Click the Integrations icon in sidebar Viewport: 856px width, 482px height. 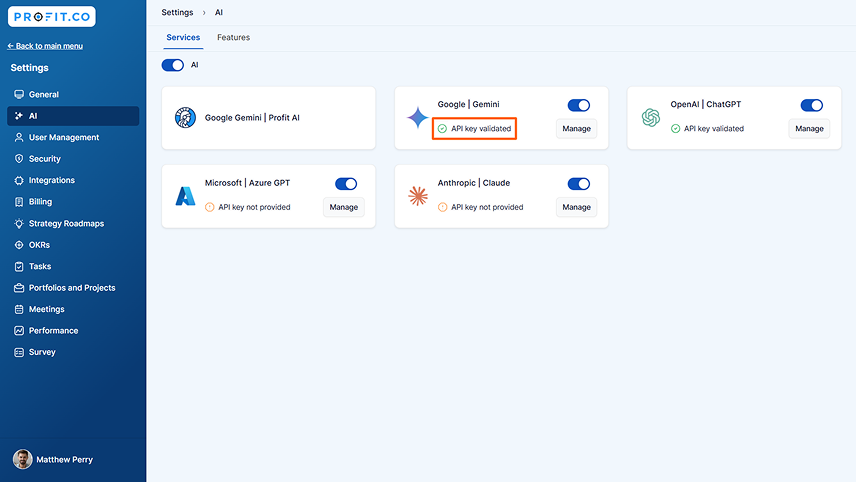click(19, 180)
